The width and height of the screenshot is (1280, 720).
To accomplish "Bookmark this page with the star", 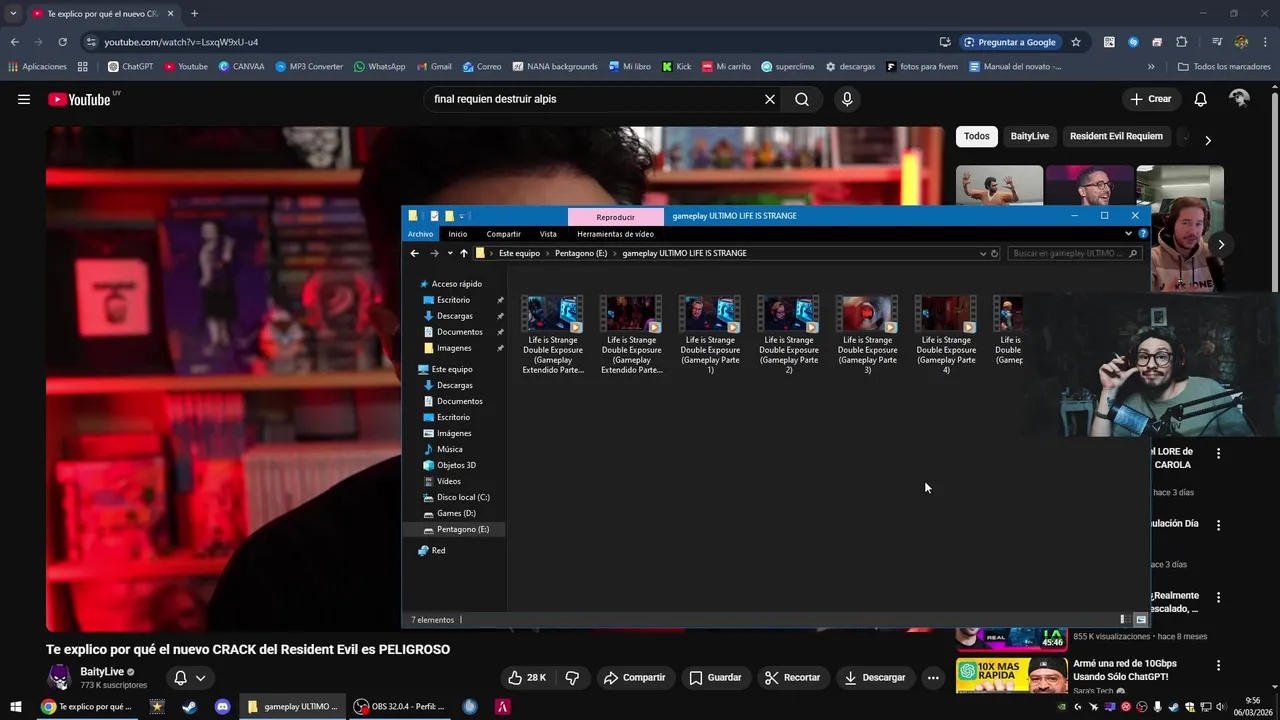I will click(1076, 42).
